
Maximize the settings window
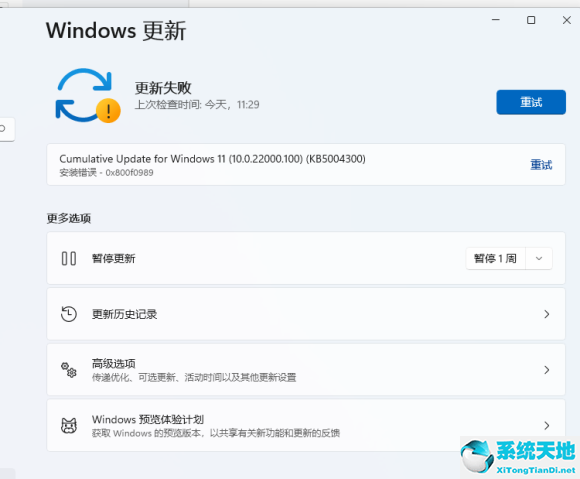pyautogui.click(x=531, y=20)
